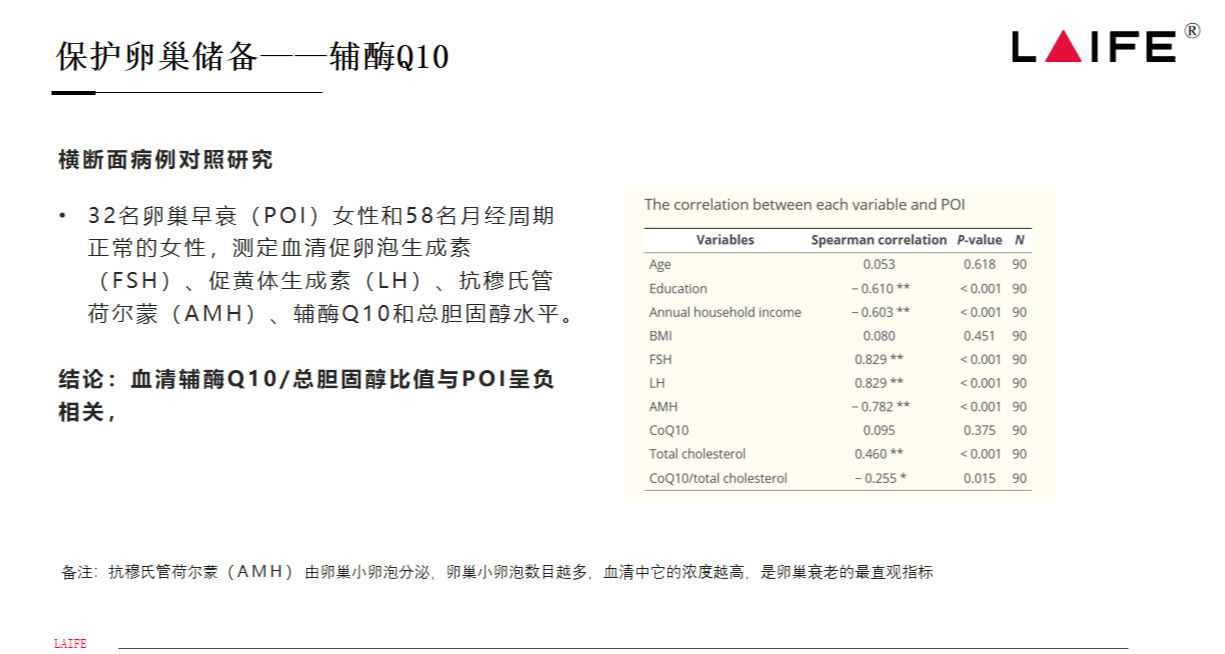Click the Education correlation −0.610 **
1225x654 pixels.
tap(881, 288)
